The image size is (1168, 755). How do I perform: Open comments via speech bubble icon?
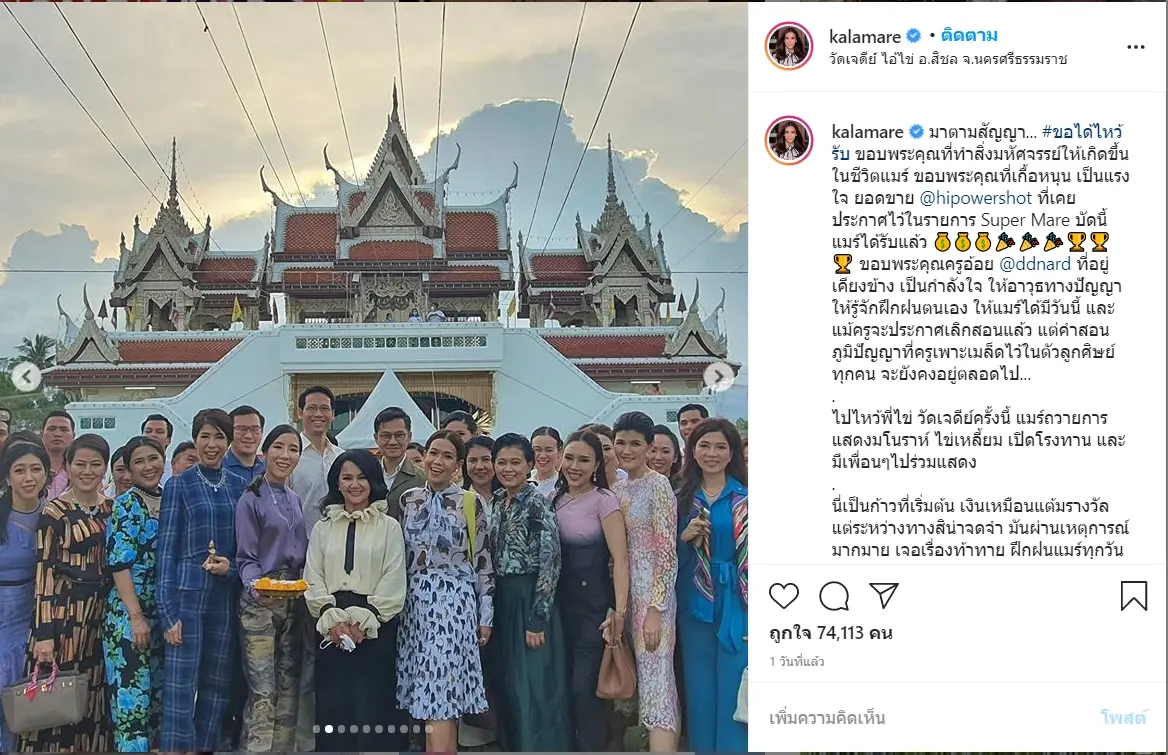coord(834,596)
